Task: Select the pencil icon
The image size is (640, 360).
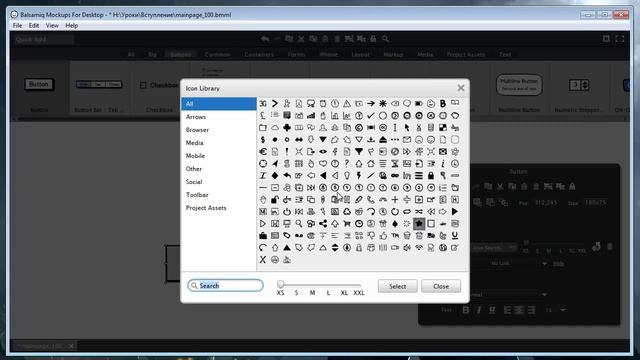Action: pyautogui.click(x=359, y=200)
